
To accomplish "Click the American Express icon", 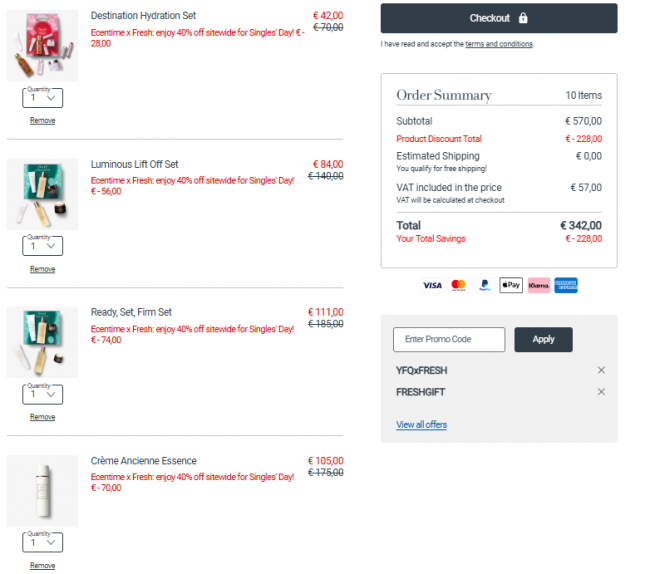I will (566, 285).
